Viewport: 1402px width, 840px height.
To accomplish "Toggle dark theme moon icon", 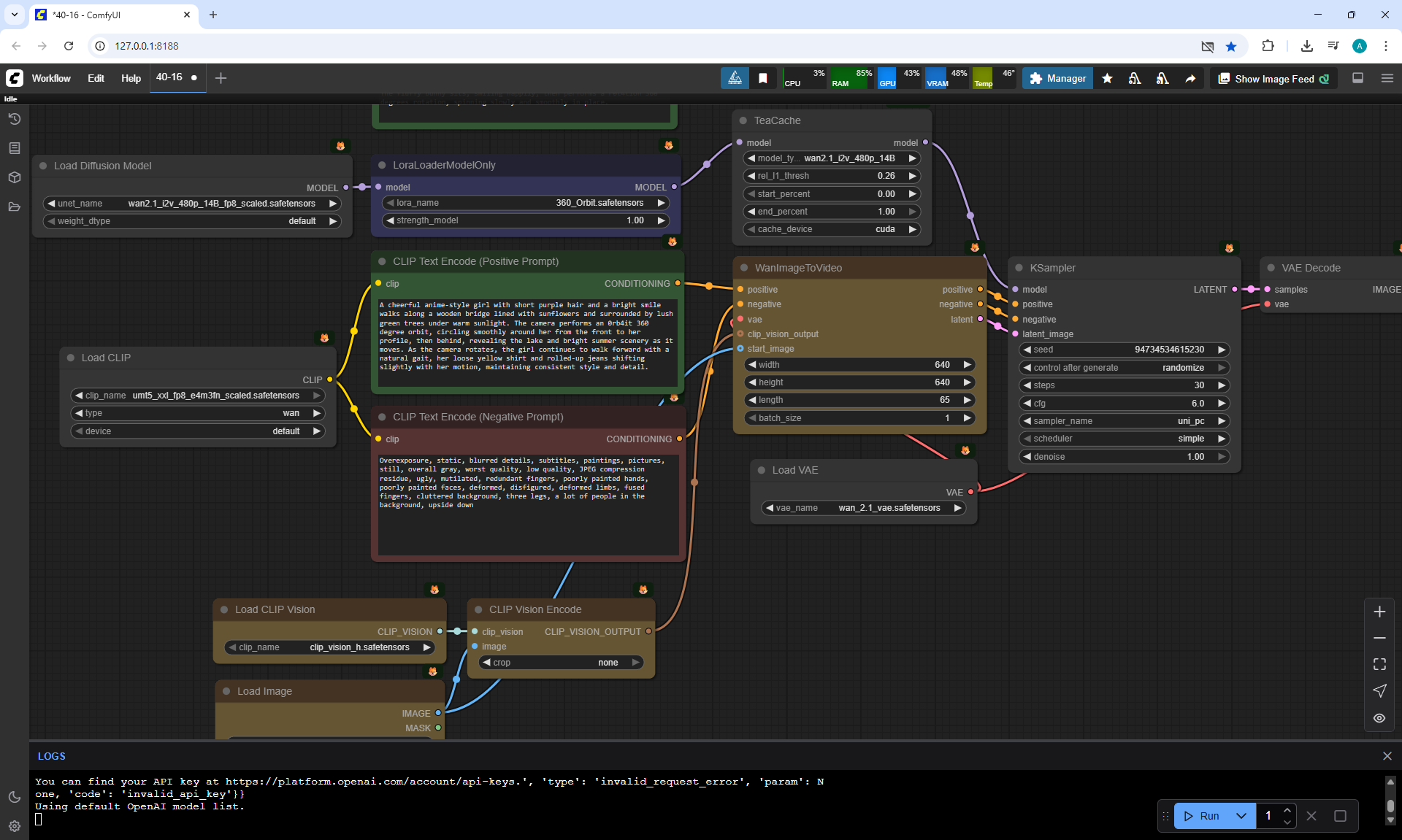I will pos(15,797).
